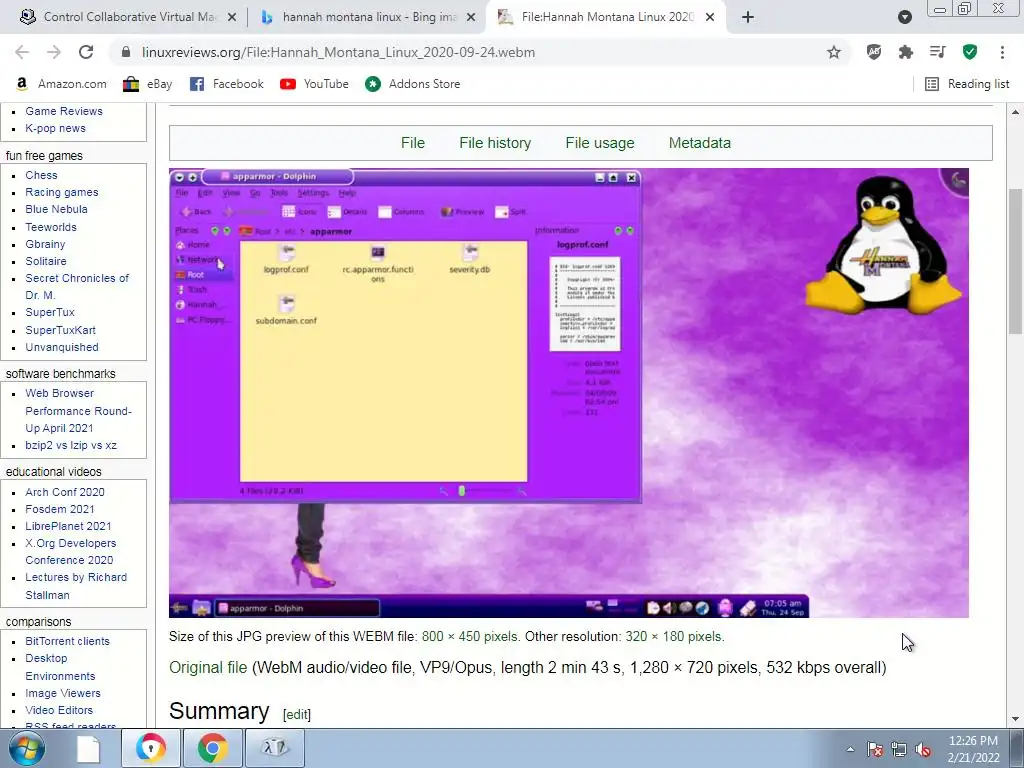Open the Desktop Environments link
This screenshot has width=1024, height=768.
click(60, 667)
